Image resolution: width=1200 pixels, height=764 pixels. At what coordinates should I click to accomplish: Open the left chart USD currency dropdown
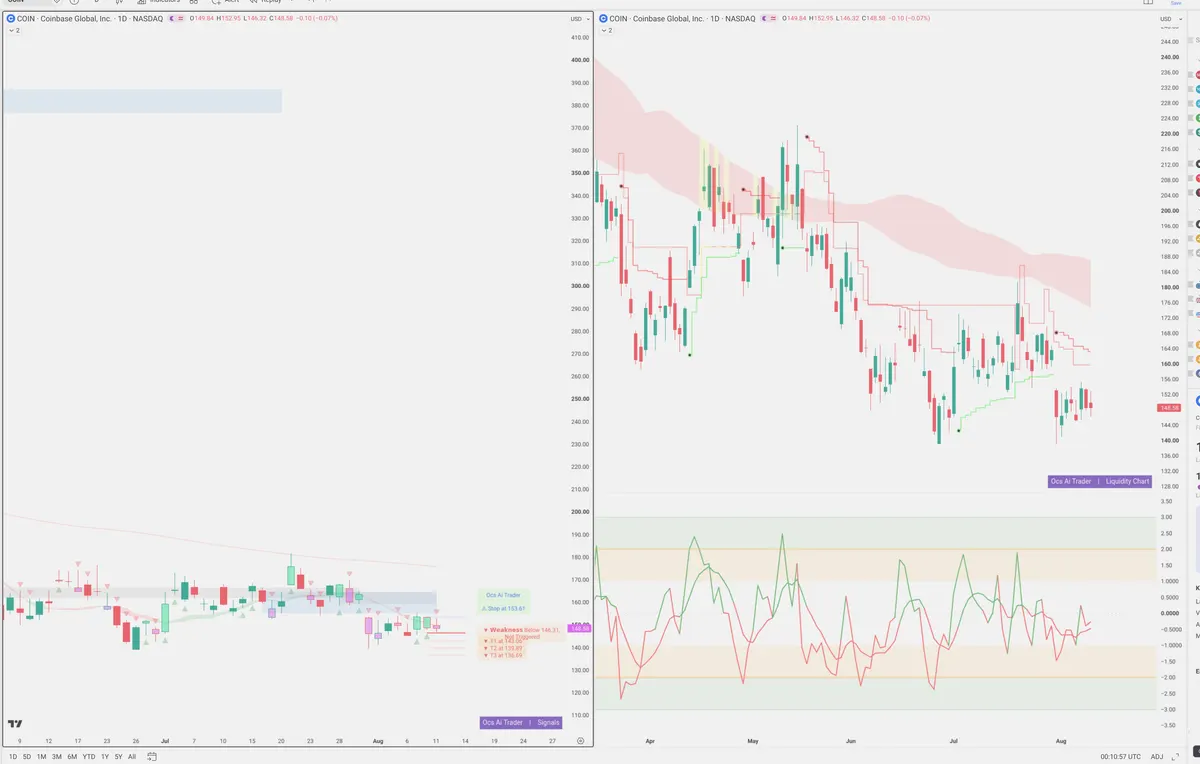click(x=579, y=19)
